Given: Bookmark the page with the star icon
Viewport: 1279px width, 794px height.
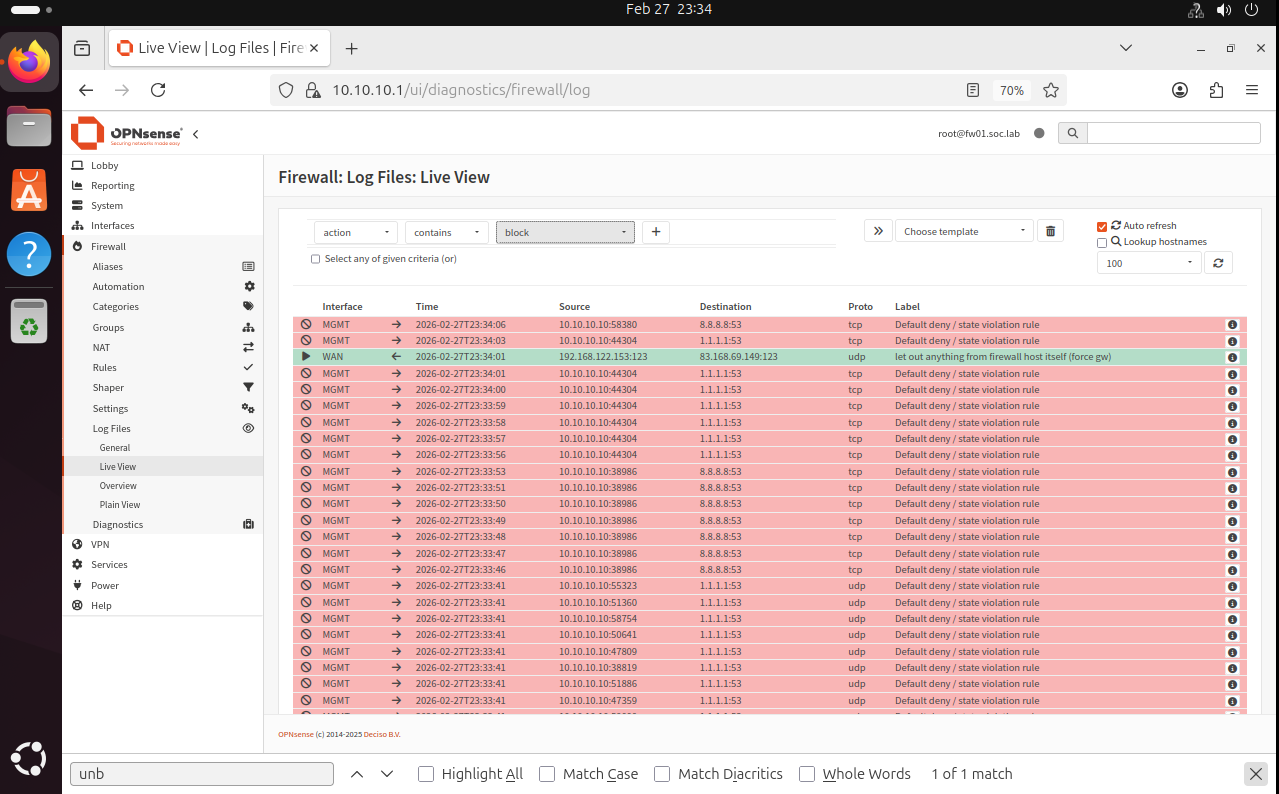Looking at the screenshot, I should 1051,90.
